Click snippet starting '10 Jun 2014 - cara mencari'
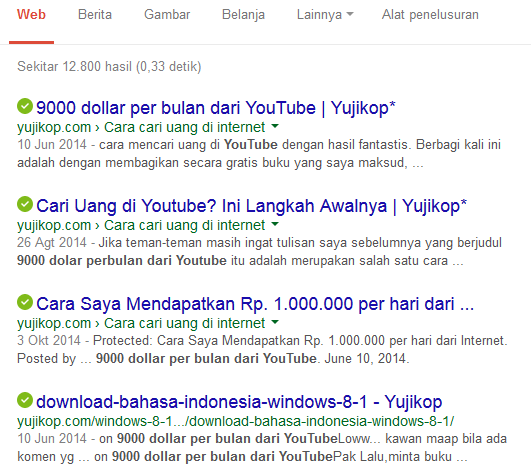This screenshot has height=476, width=531. tap(259, 154)
